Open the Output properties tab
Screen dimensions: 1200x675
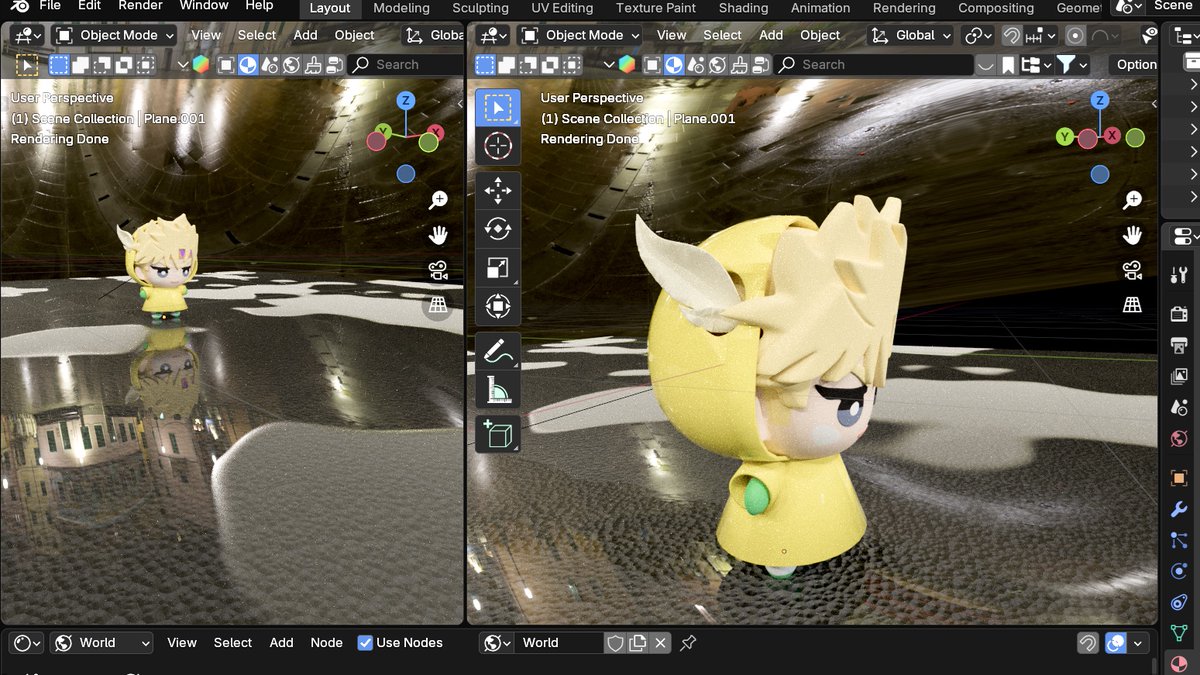[x=1179, y=346]
